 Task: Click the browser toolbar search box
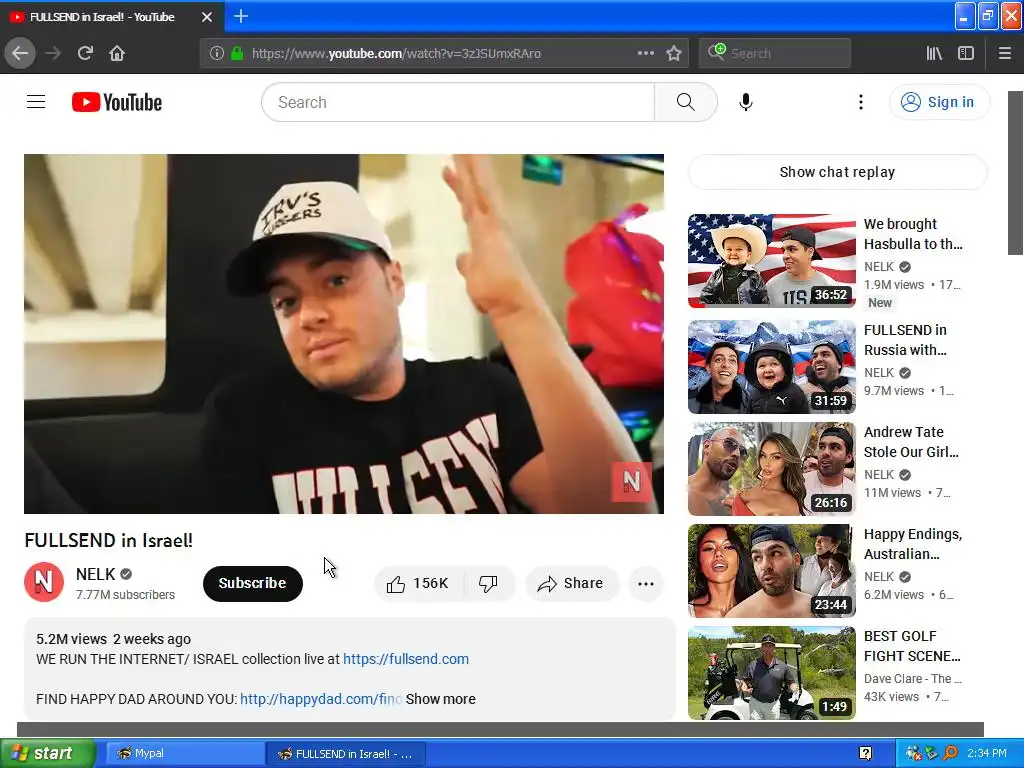775,53
